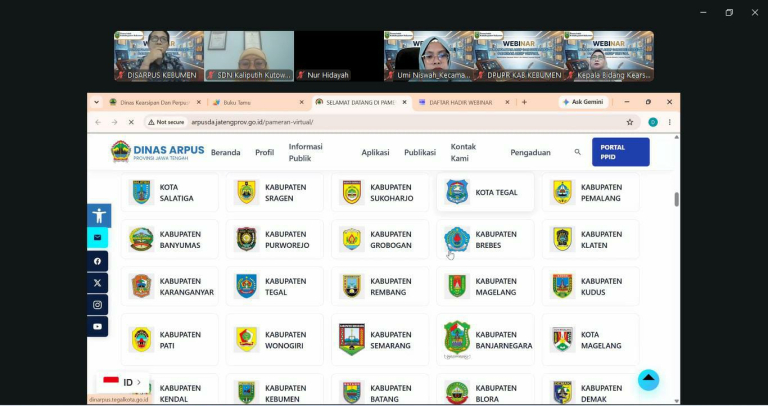Open the Beranda menu item

point(225,152)
